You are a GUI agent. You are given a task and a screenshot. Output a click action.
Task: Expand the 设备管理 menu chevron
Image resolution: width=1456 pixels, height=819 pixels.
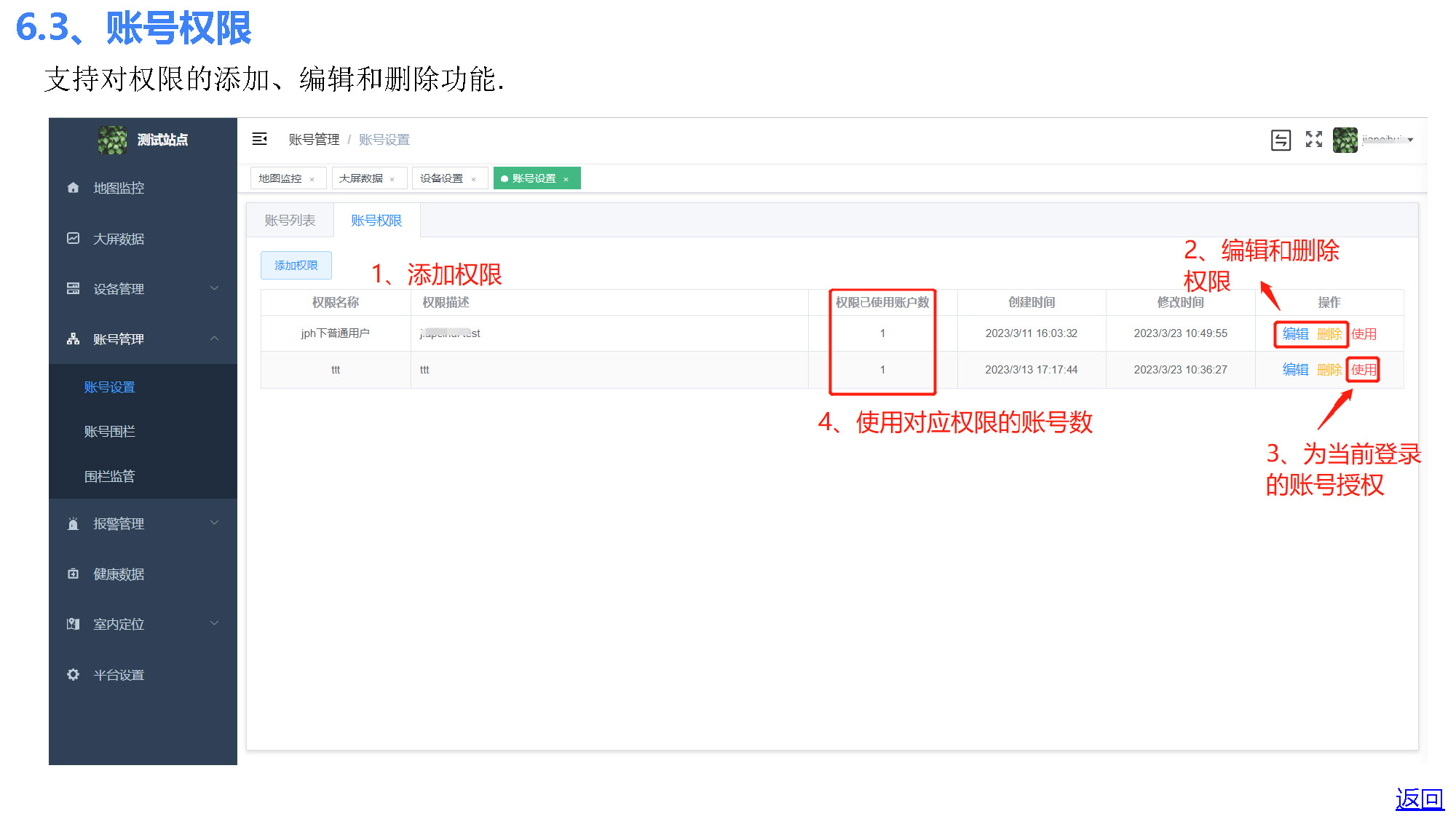point(214,288)
